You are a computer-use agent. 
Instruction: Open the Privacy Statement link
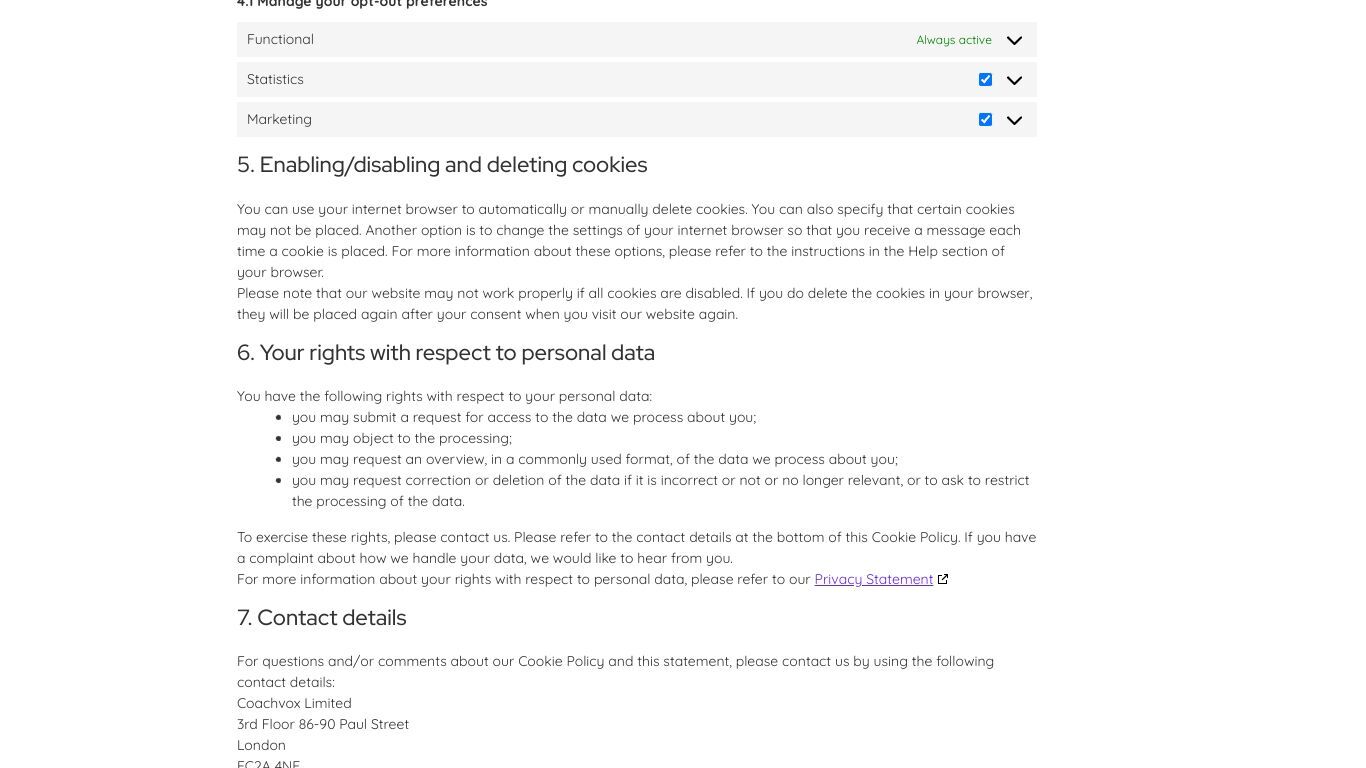873,579
